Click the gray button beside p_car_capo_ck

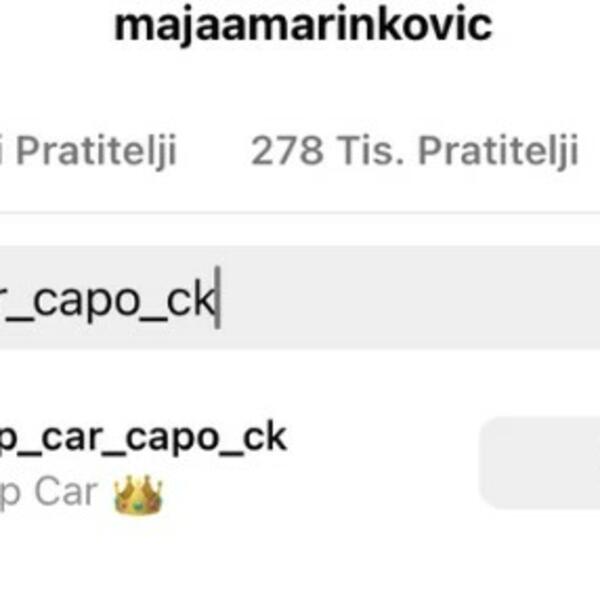coord(540,463)
